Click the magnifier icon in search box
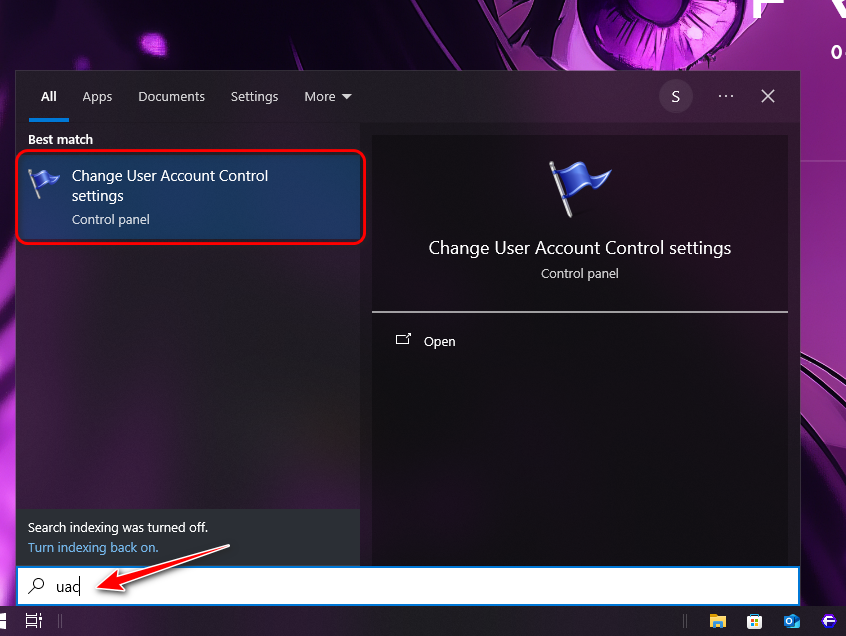 point(36,586)
